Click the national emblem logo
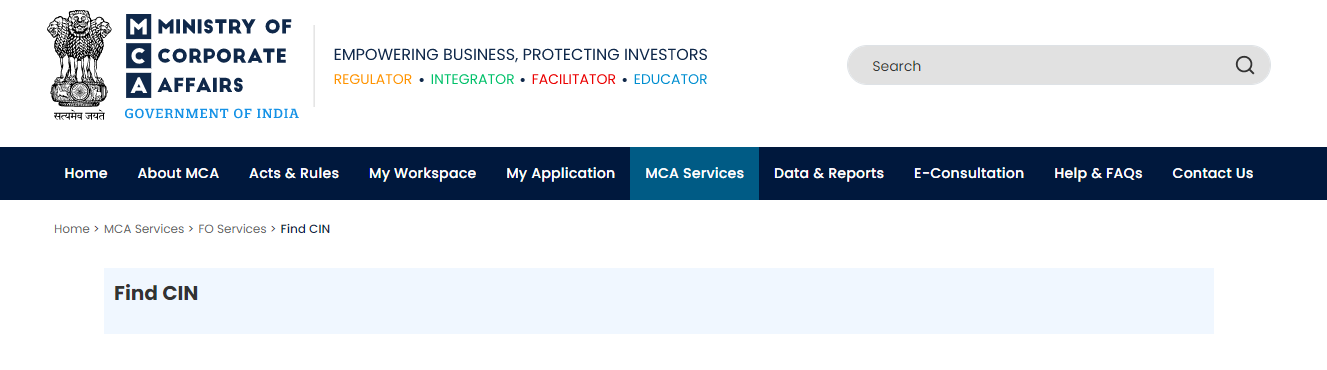Viewport: 1327px width, 370px height. [80, 65]
